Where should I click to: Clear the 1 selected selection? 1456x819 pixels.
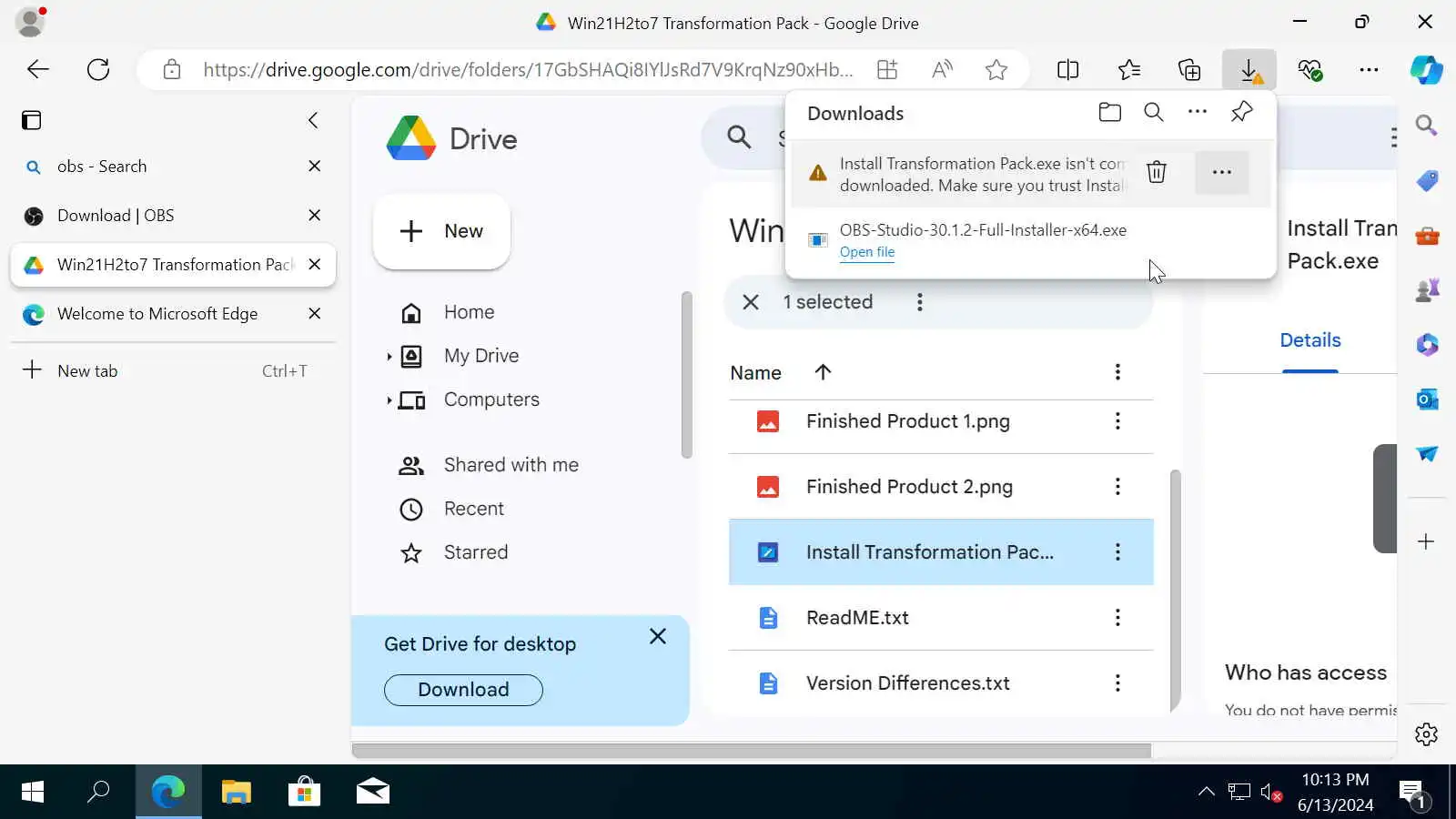click(751, 302)
